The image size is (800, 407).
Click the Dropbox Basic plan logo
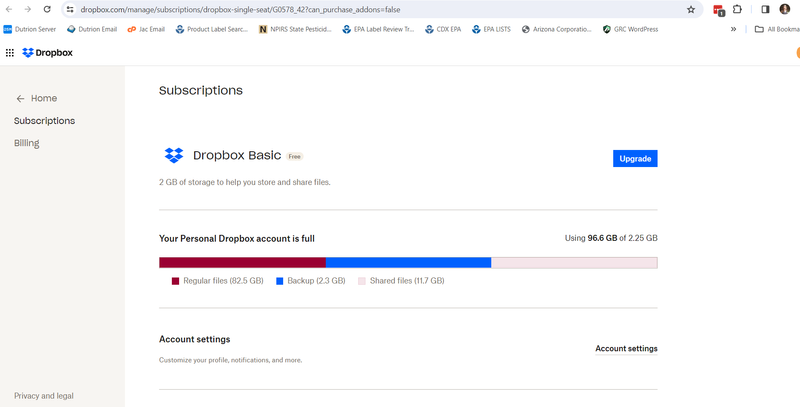point(174,155)
